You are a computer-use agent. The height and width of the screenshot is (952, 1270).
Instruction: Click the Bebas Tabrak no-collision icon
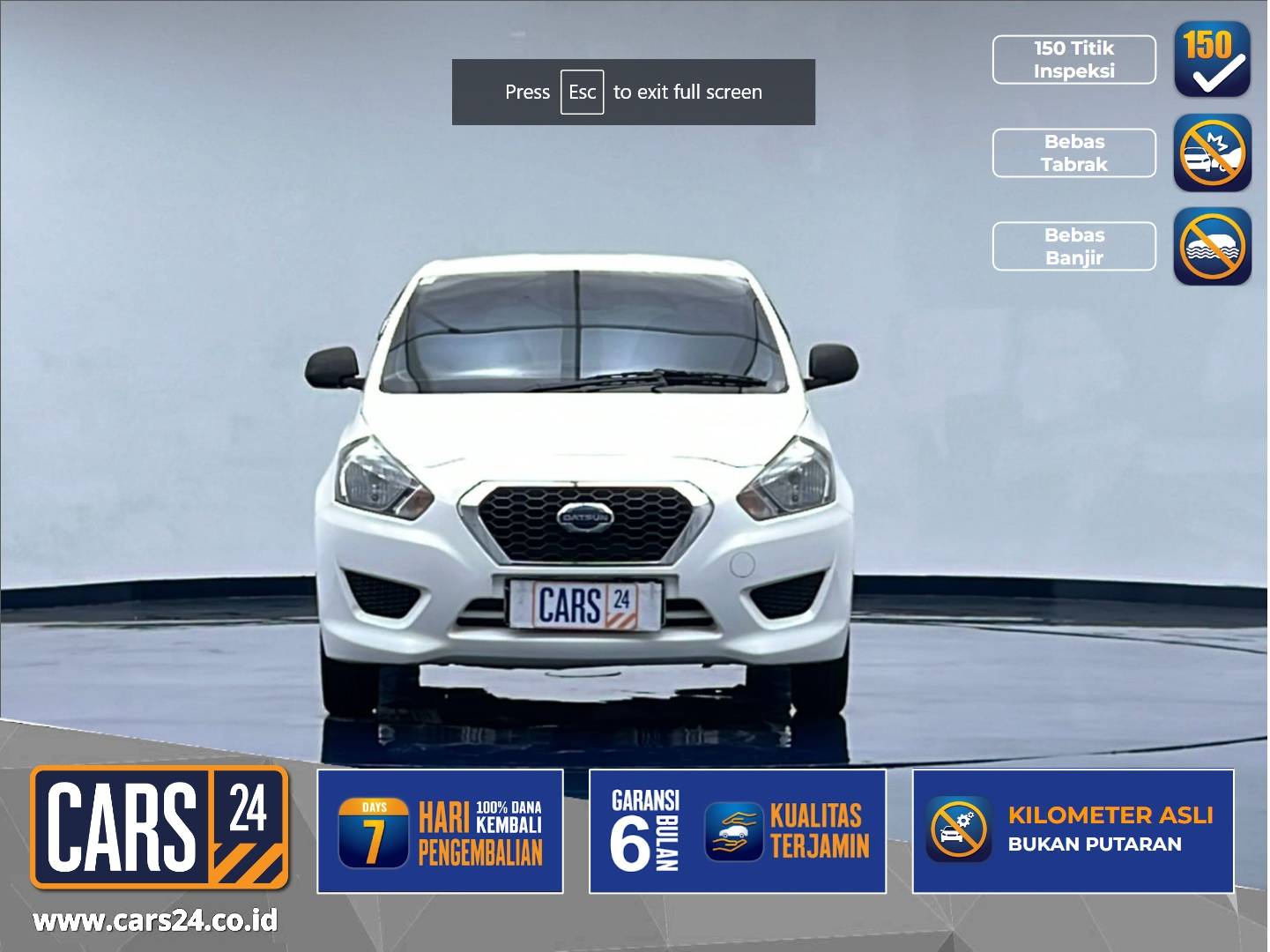point(1213,152)
